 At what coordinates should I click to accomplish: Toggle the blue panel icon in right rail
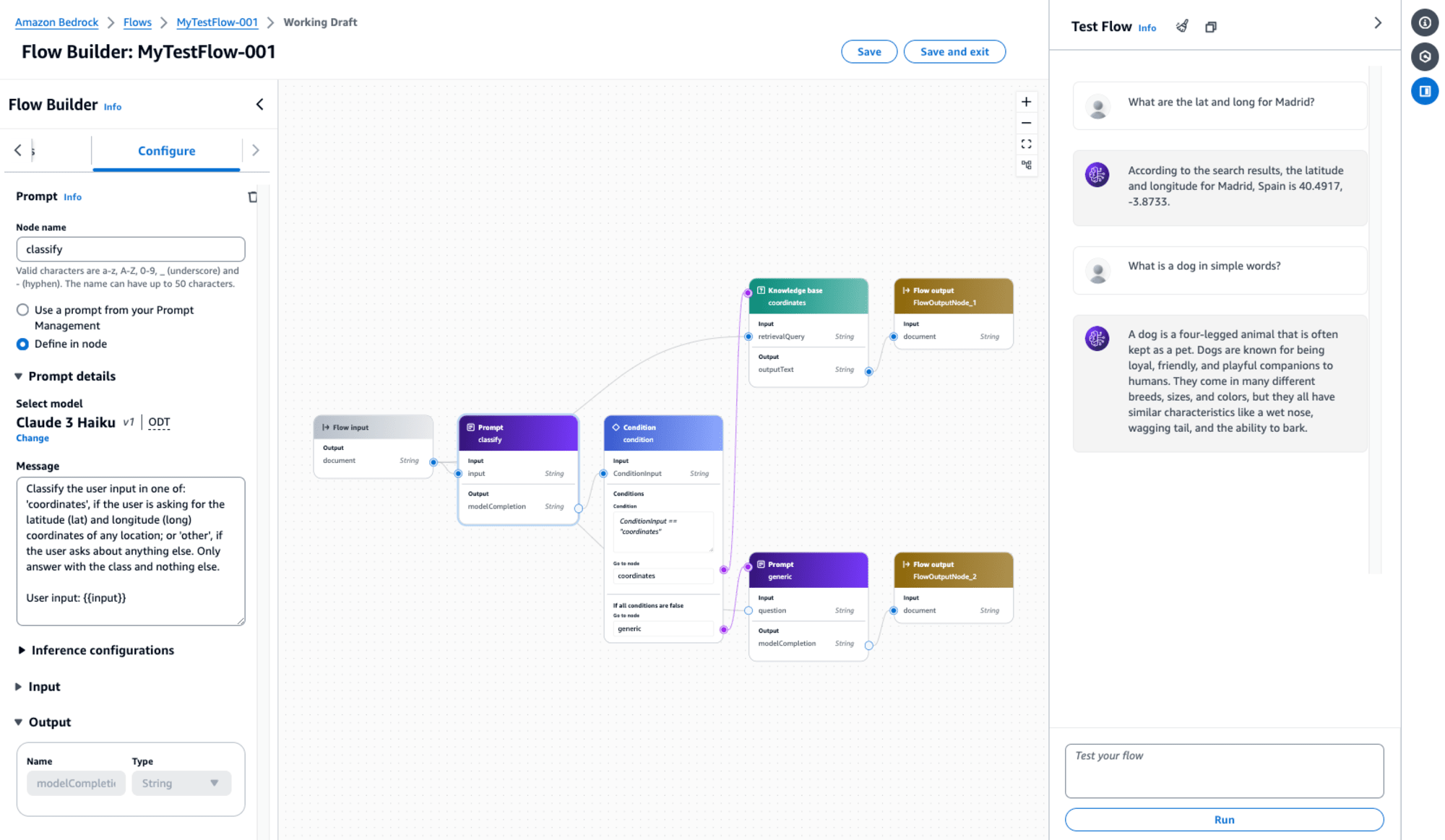[x=1425, y=91]
